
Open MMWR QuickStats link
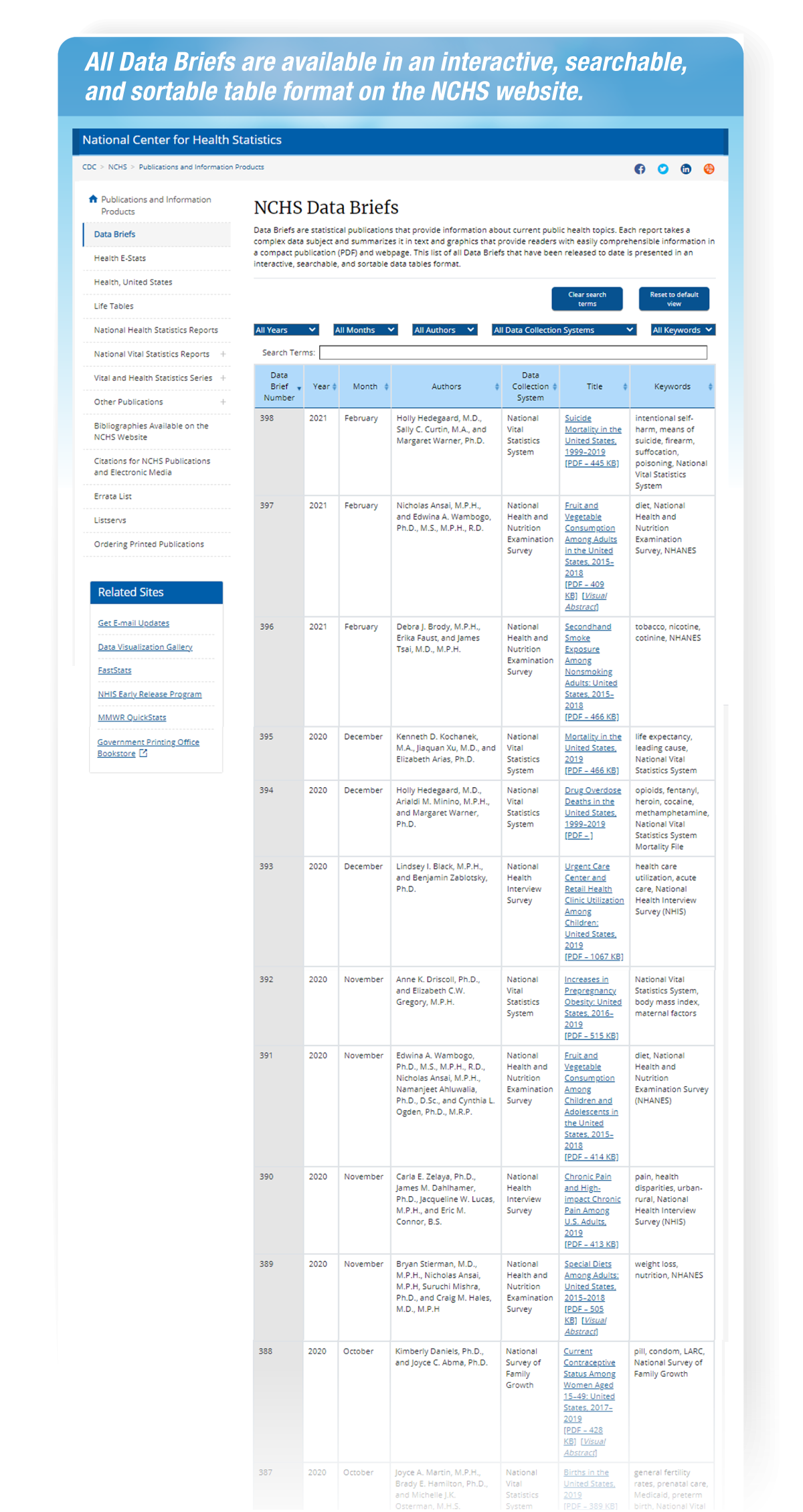click(132, 718)
